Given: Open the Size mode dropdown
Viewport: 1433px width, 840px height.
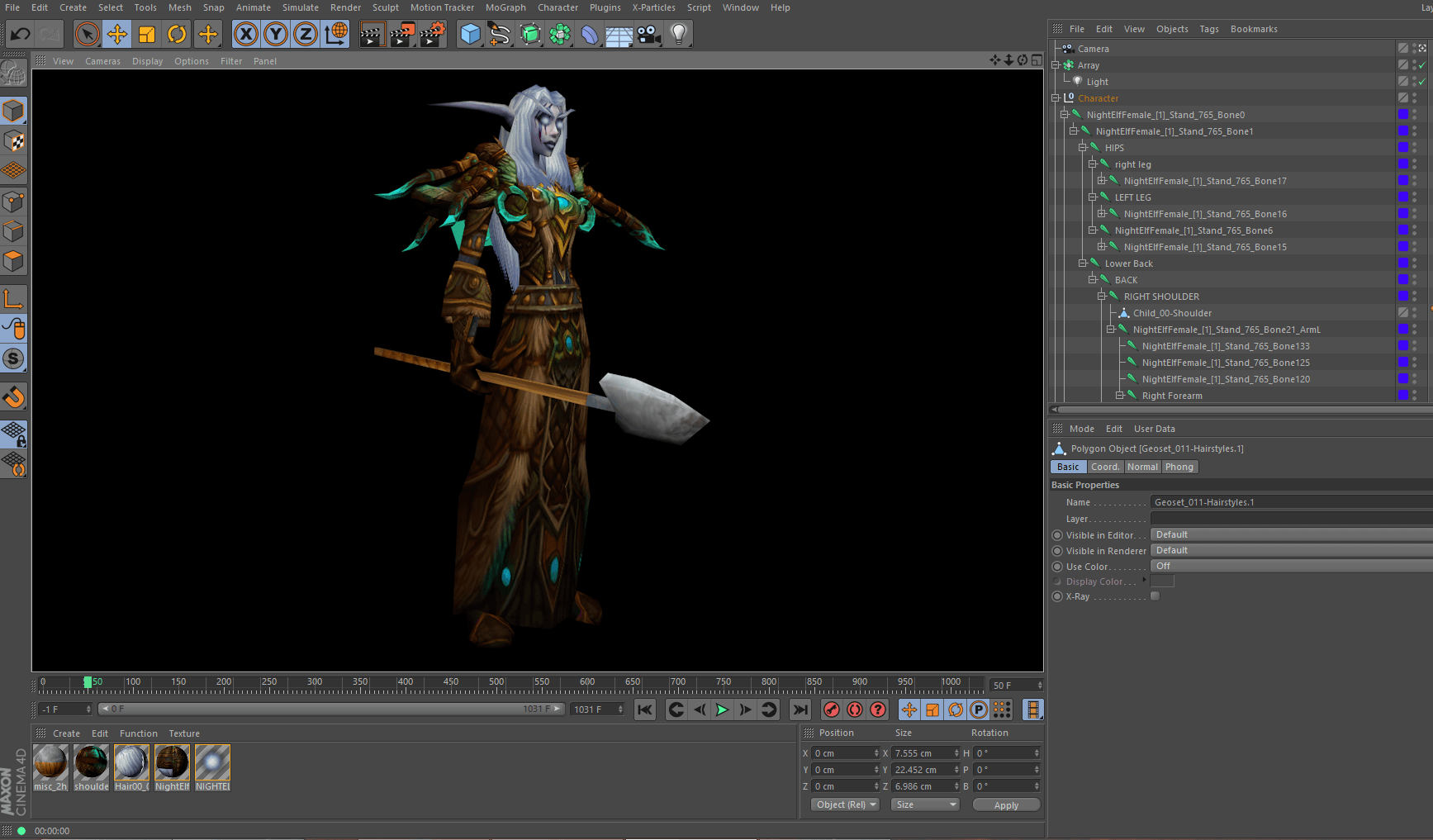Looking at the screenshot, I should 925,804.
